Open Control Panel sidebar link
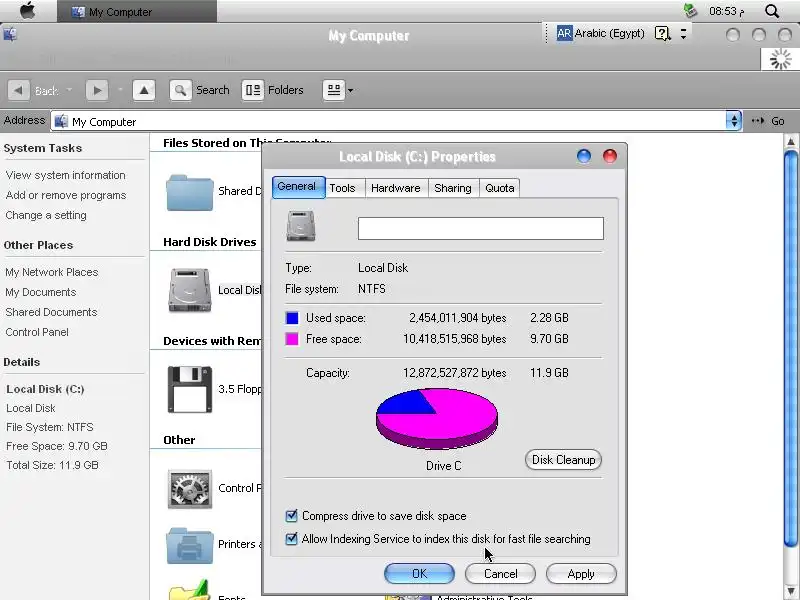 click(x=37, y=332)
